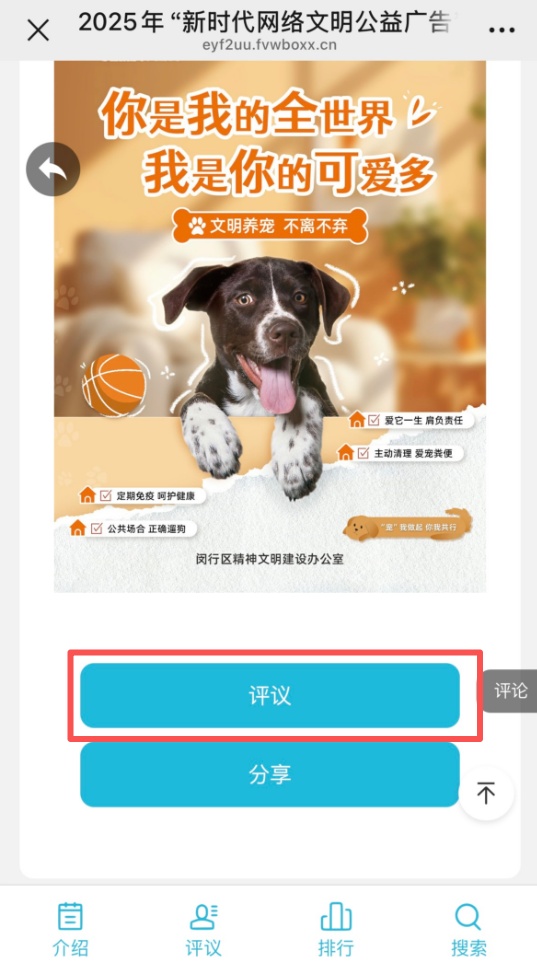Tap the scroll-to-top arrow button
This screenshot has height=969, width=537.
pos(486,793)
